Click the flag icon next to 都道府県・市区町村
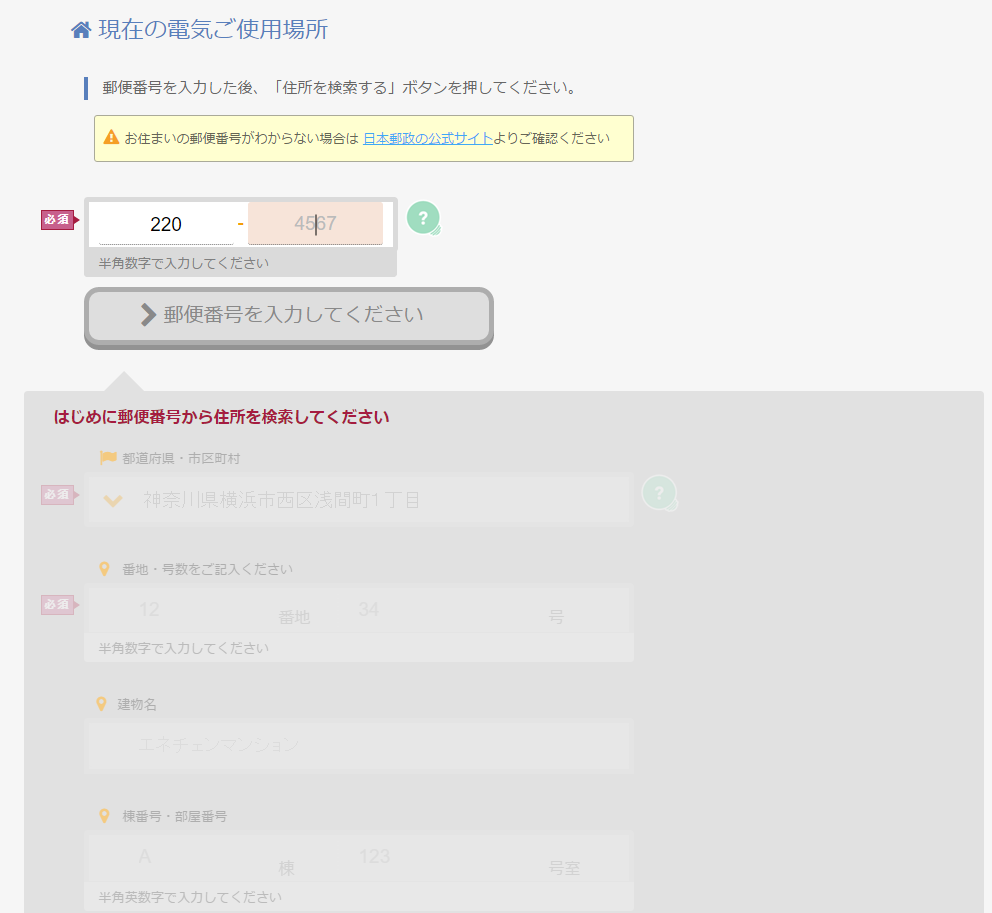This screenshot has width=992, height=913. pyautogui.click(x=108, y=457)
